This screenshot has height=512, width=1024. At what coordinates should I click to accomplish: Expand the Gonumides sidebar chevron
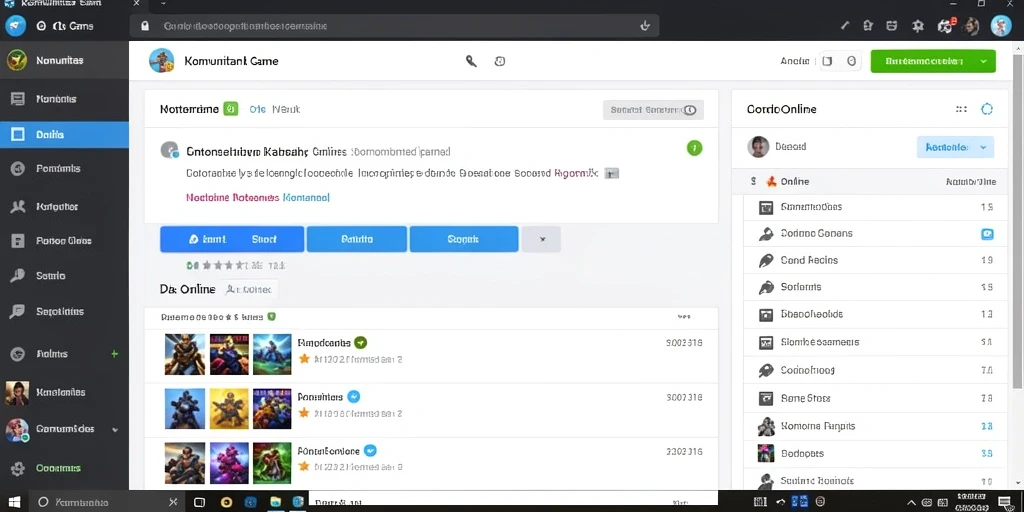tap(116, 430)
